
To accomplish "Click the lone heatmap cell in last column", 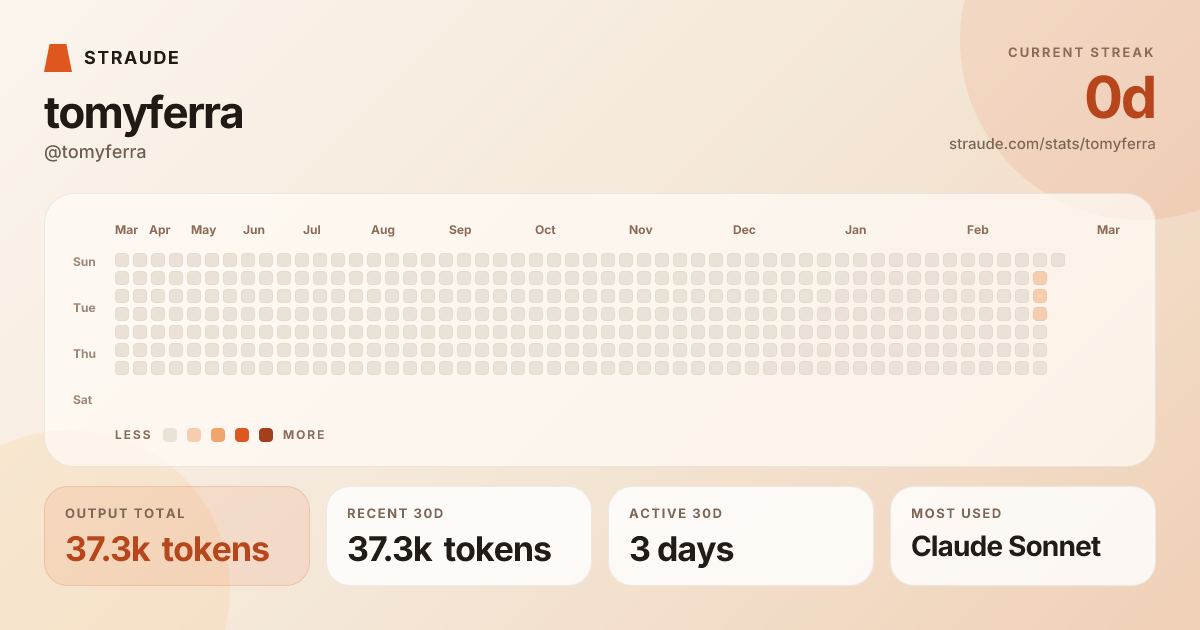I will (1058, 260).
